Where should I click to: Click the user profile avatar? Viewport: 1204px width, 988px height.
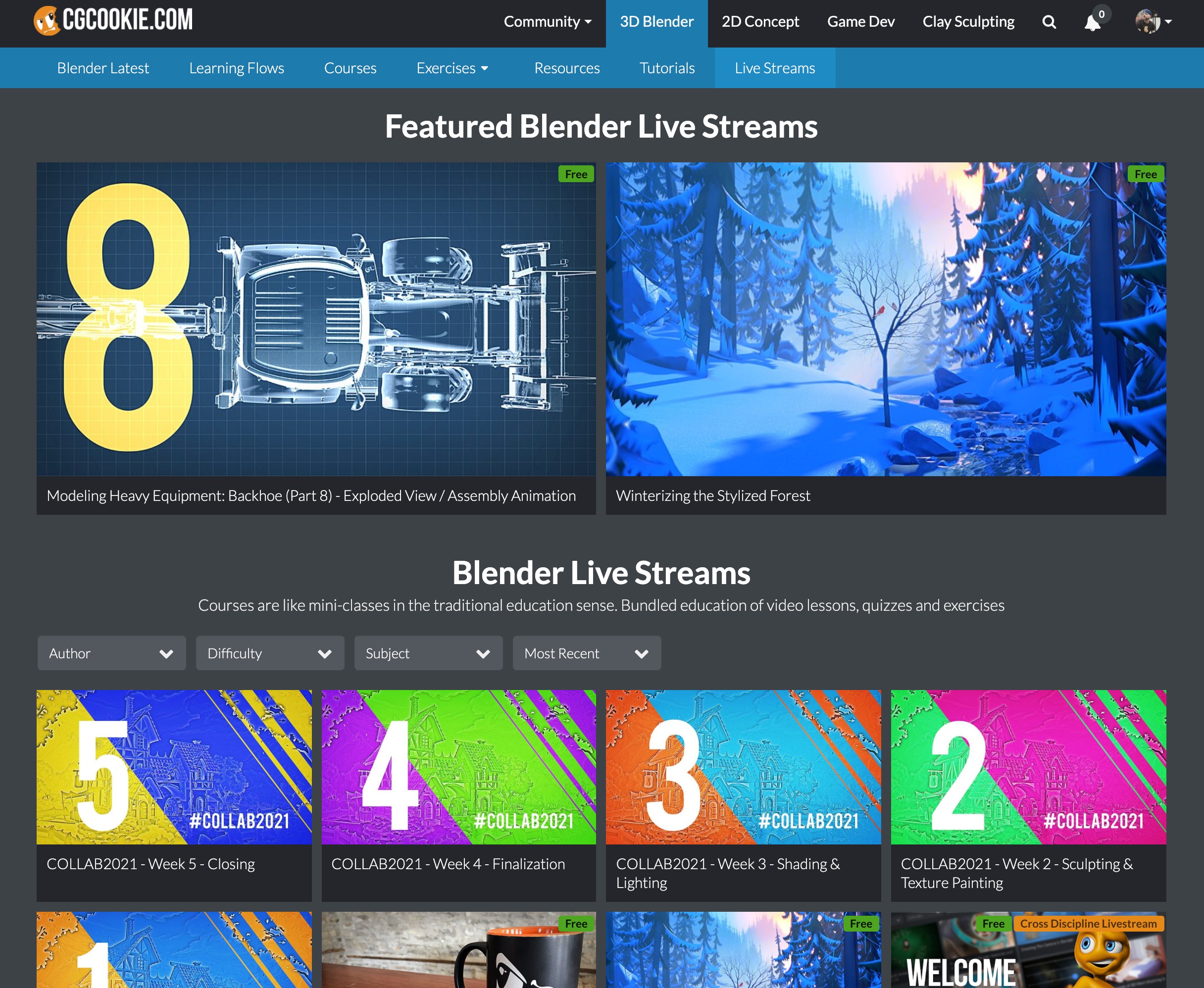coord(1147,22)
